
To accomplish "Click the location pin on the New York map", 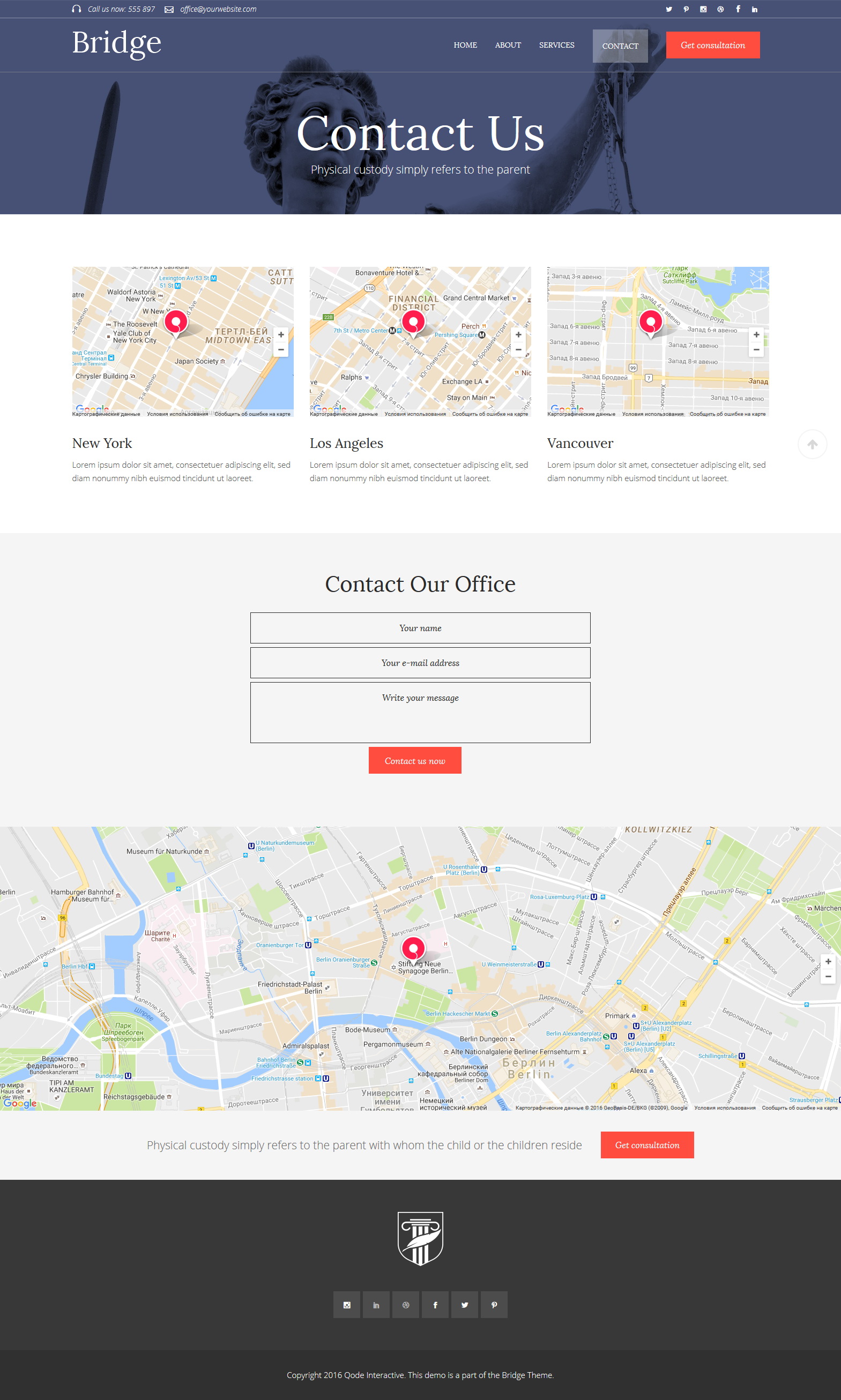I will coord(176,324).
